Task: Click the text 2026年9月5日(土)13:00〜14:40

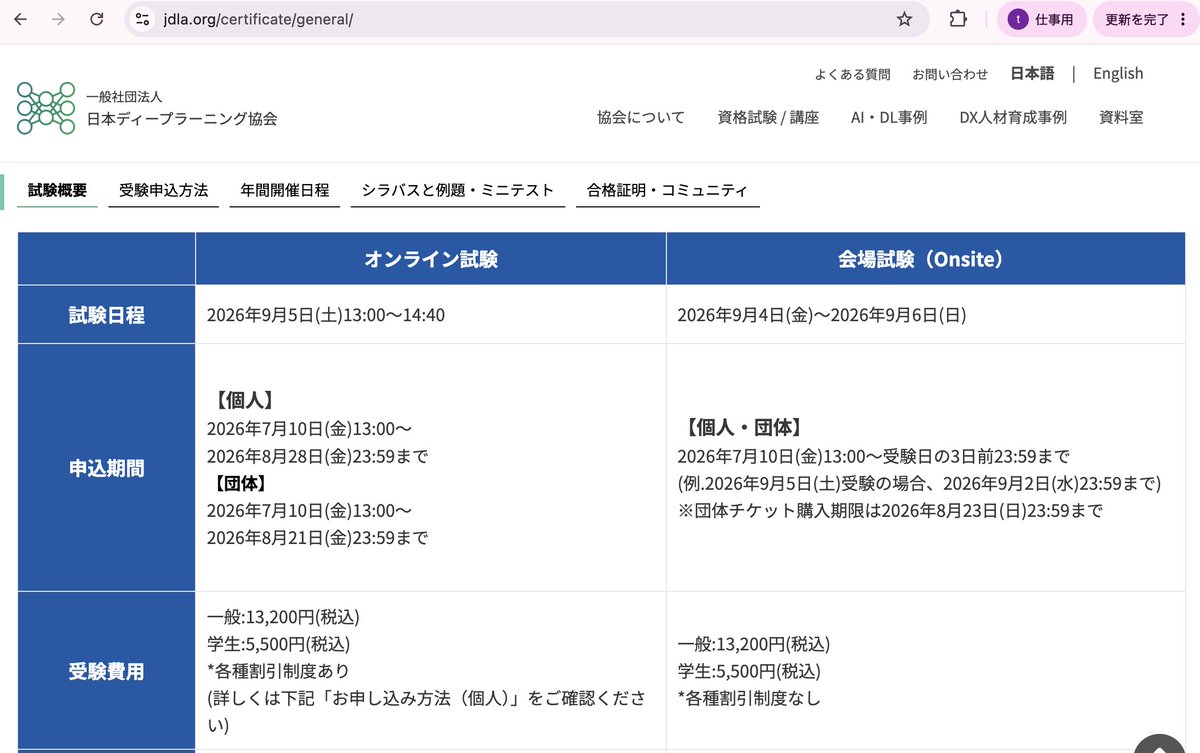Action: point(326,316)
